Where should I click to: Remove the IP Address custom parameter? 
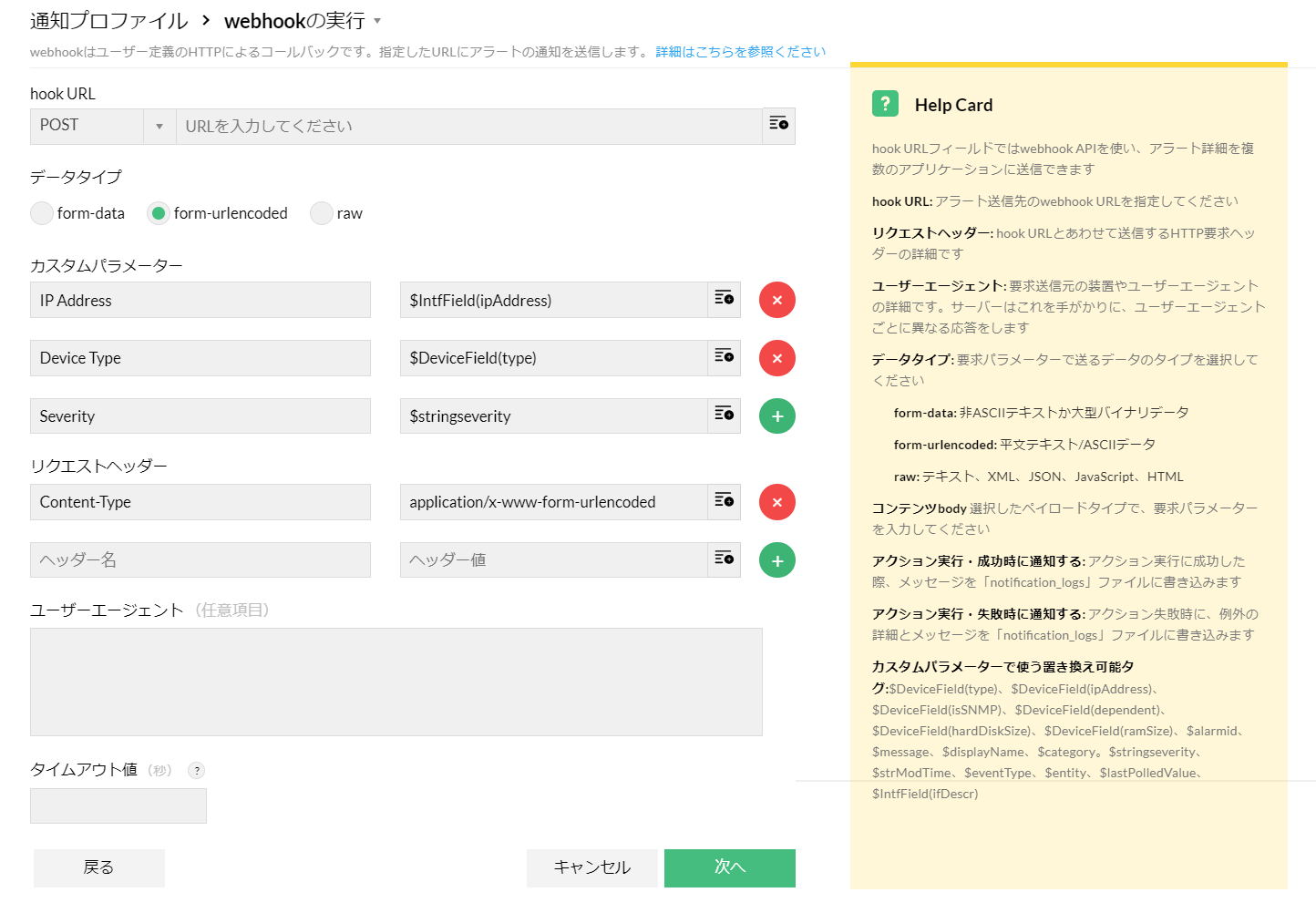(777, 300)
